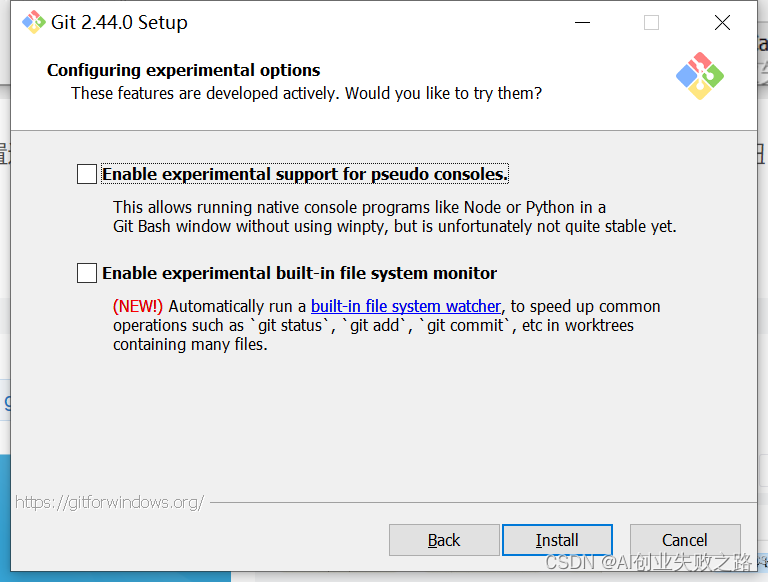Go back to the previous setup page
Viewport: 768px width, 582px height.
tap(444, 540)
